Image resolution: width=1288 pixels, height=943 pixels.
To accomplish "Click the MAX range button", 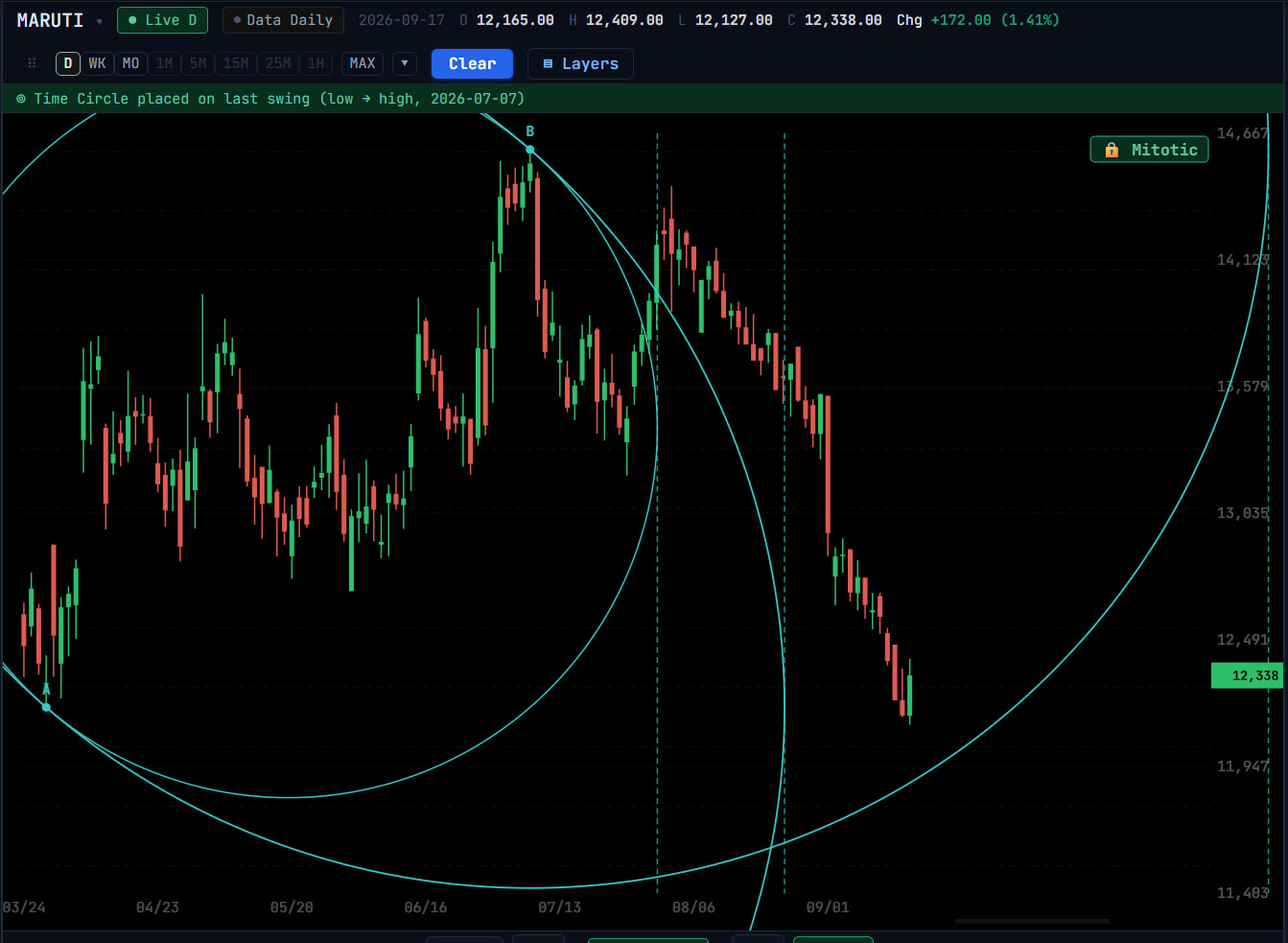I will coord(363,63).
